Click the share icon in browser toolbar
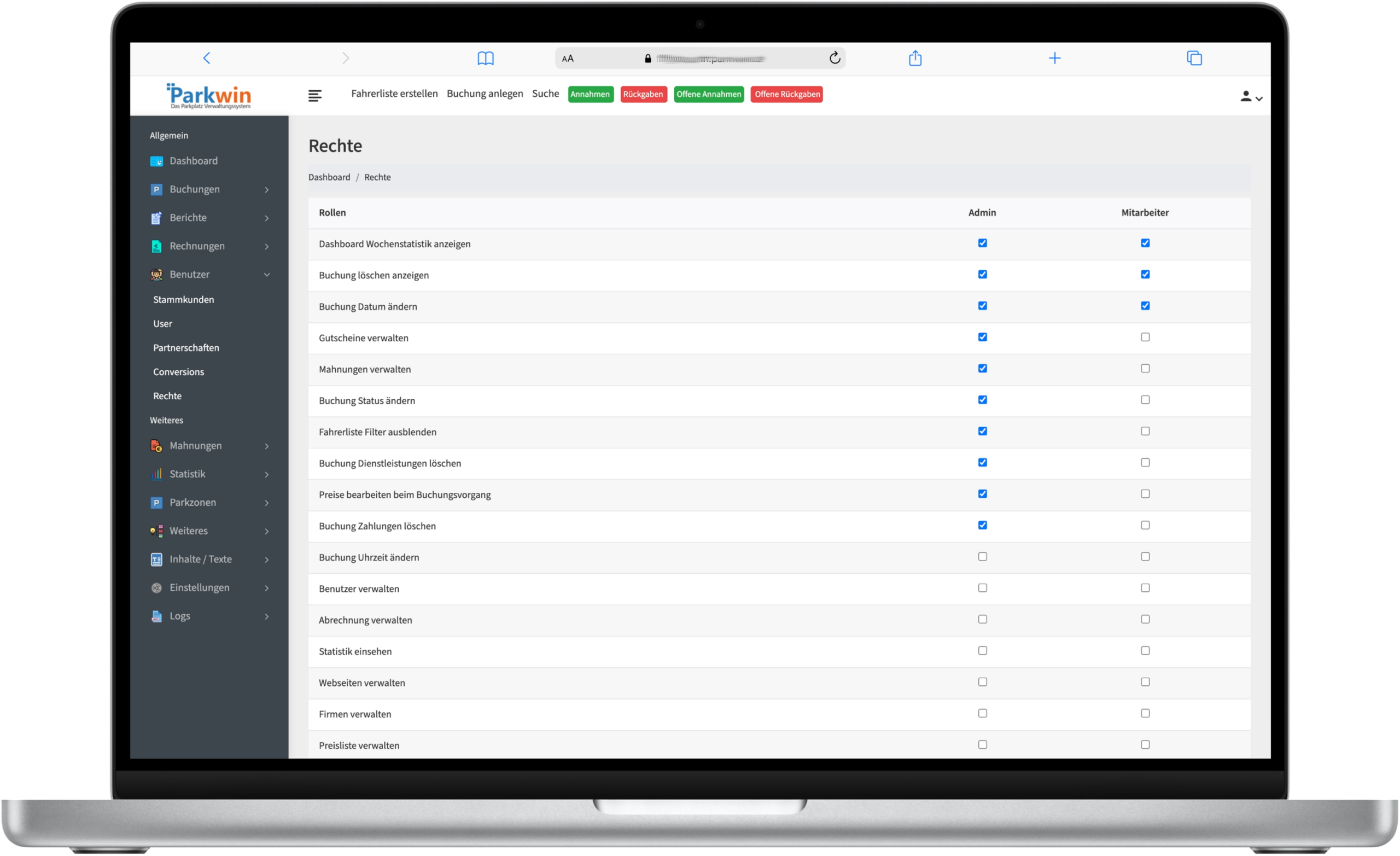1400x856 pixels. [x=915, y=58]
